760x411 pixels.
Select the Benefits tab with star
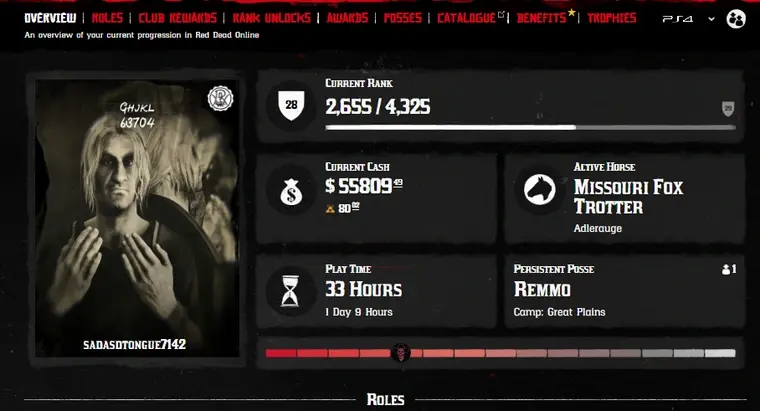click(545, 17)
